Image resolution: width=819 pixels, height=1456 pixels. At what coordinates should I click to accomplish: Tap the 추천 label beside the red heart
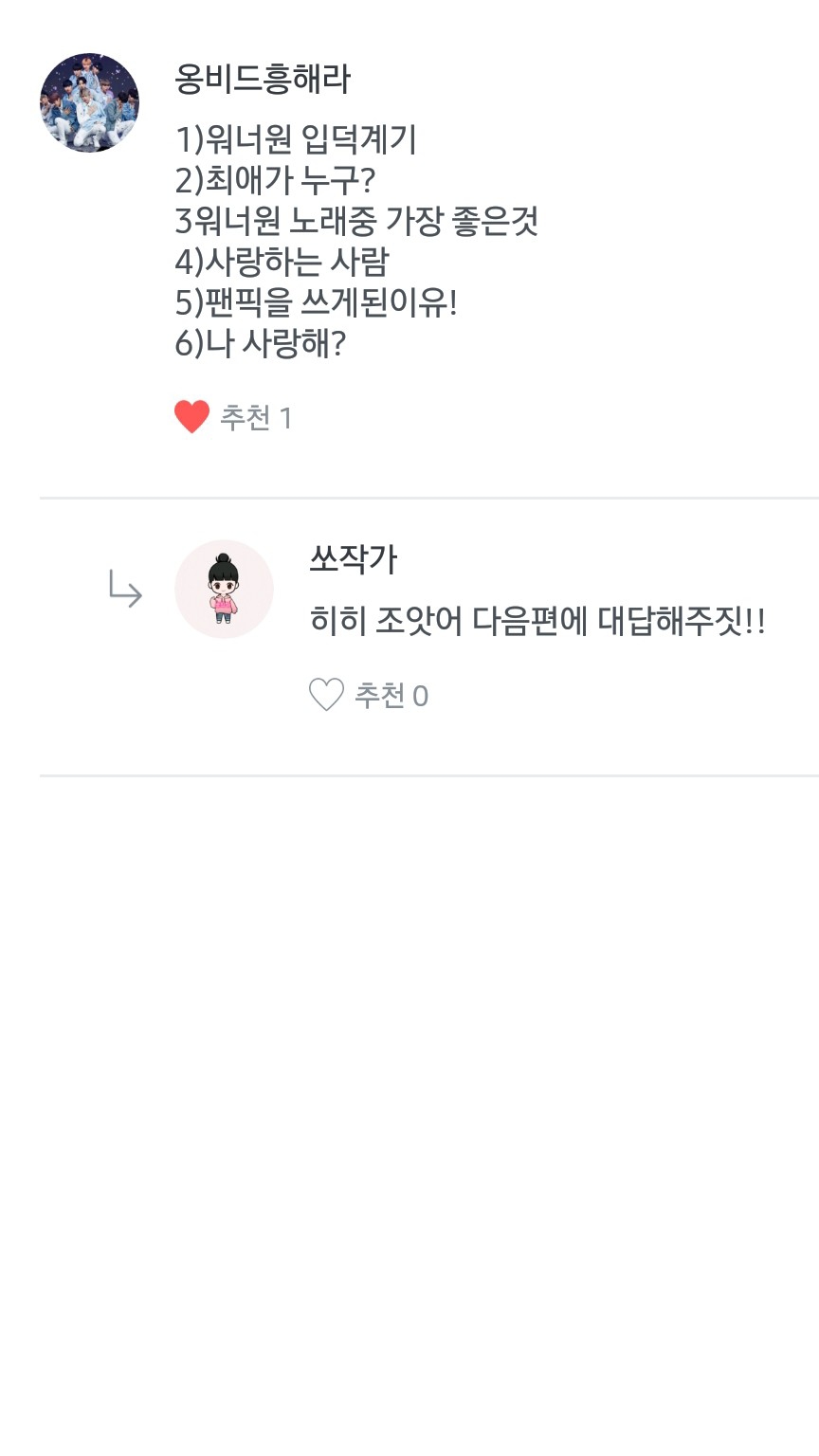click(246, 417)
